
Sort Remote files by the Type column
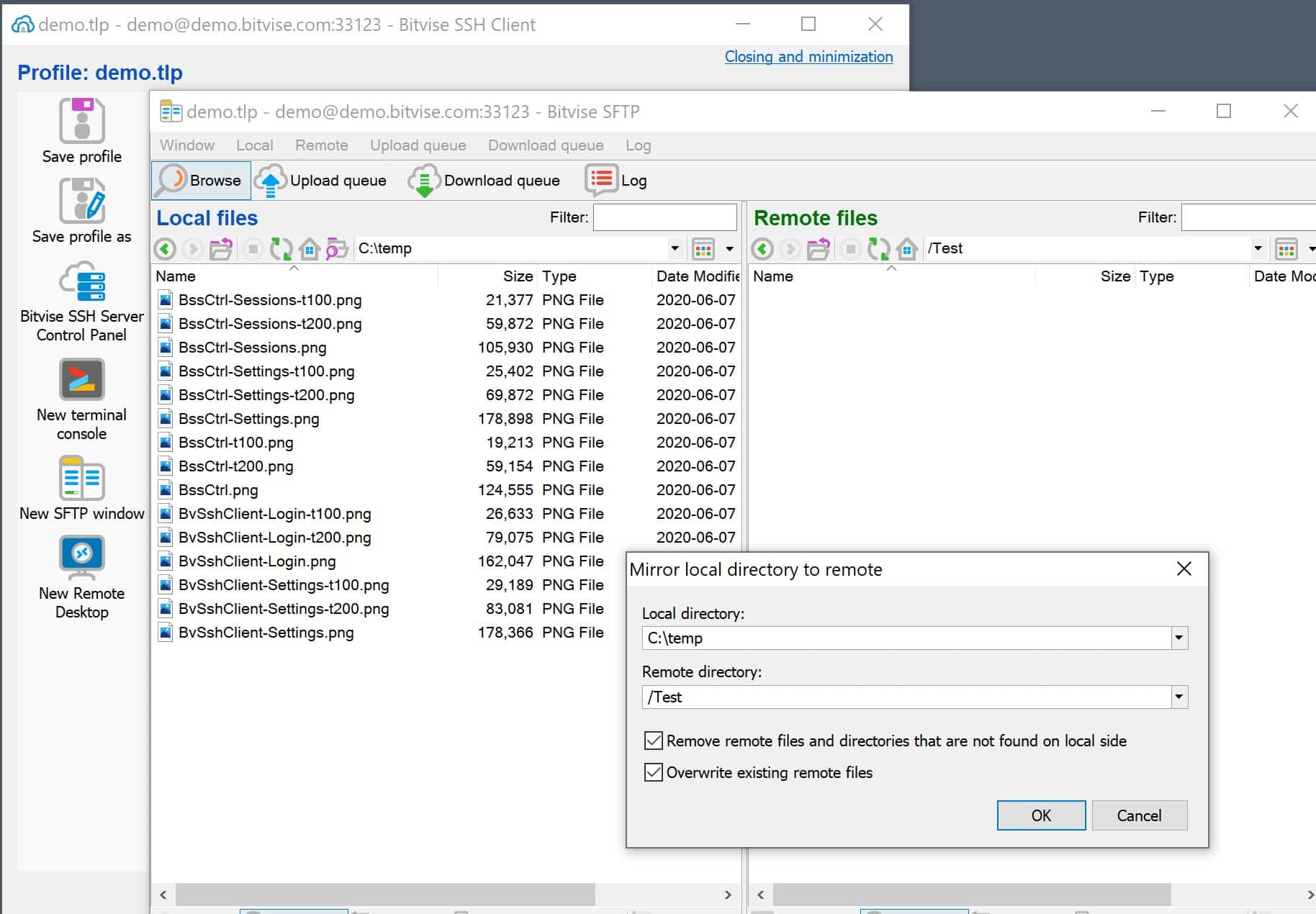point(1191,276)
